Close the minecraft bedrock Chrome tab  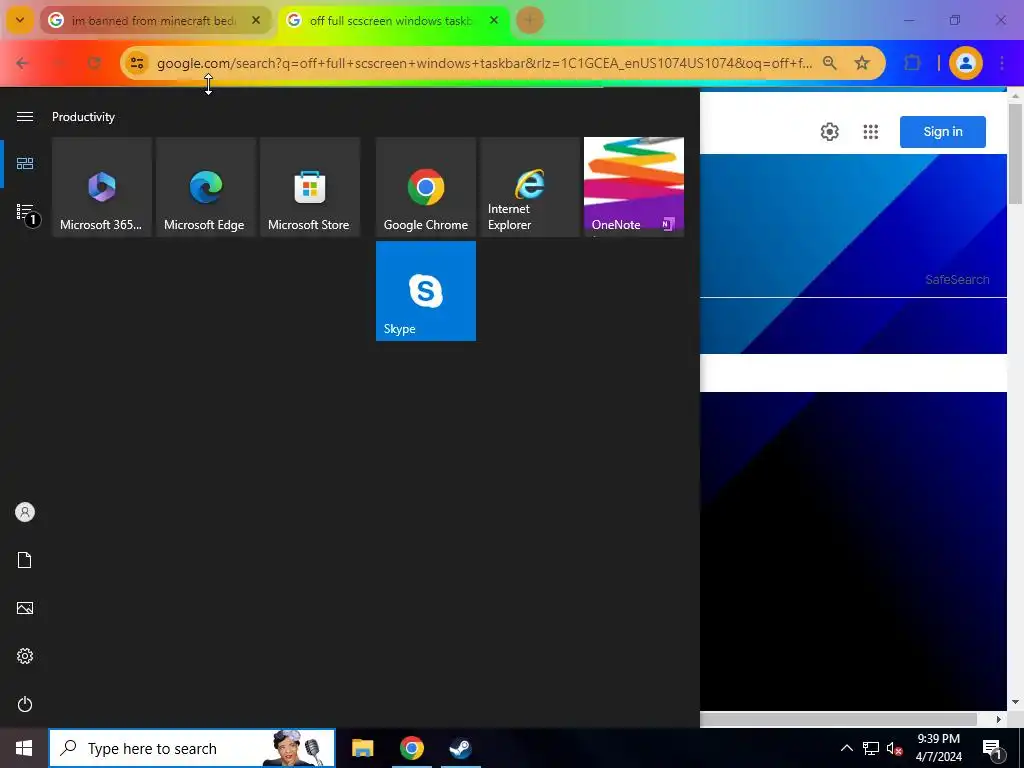(x=256, y=20)
